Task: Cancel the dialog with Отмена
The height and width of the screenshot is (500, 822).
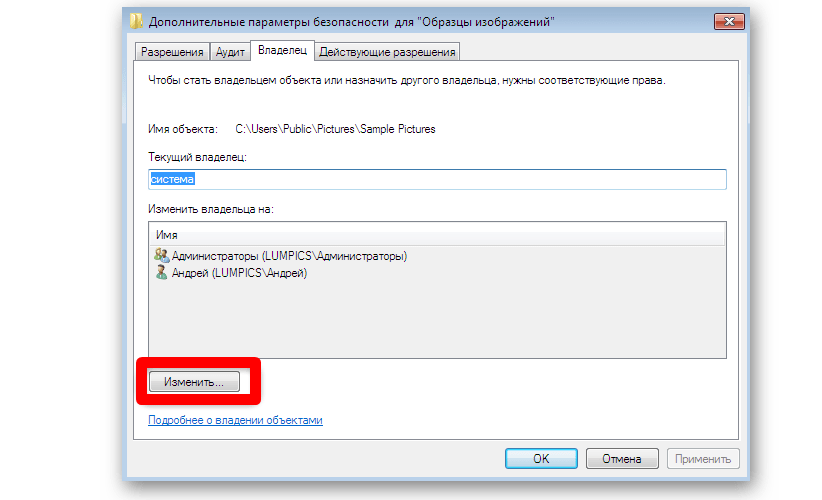Action: click(622, 459)
